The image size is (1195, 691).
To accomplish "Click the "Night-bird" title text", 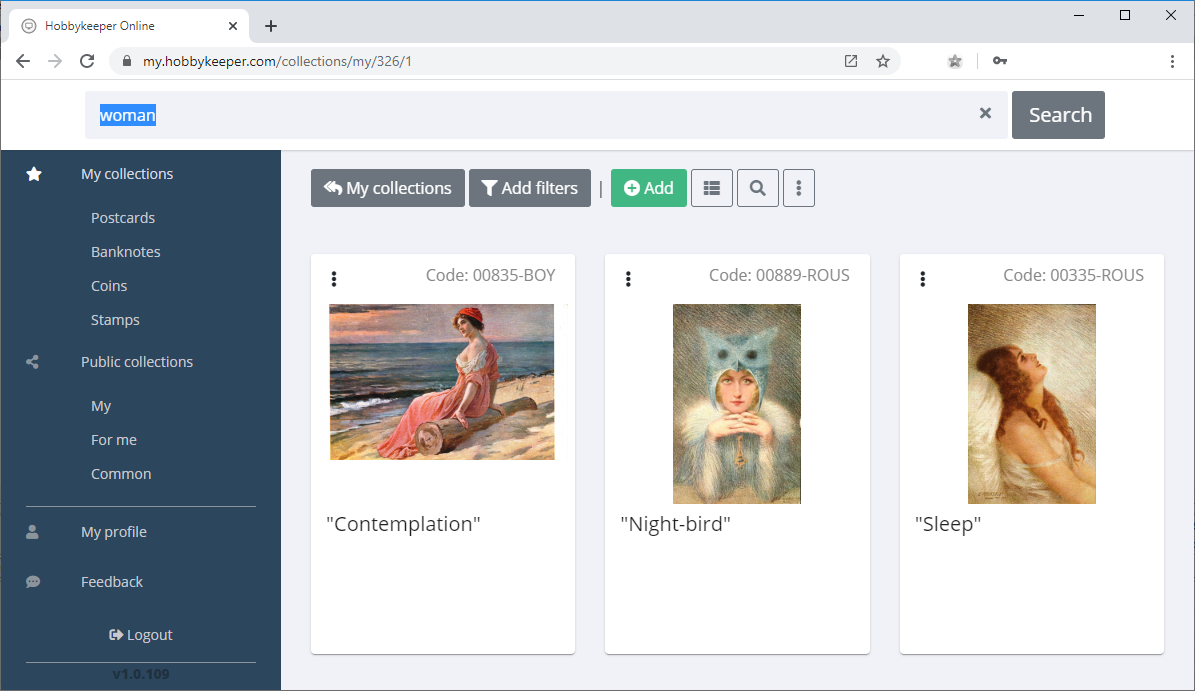I will click(x=675, y=524).
